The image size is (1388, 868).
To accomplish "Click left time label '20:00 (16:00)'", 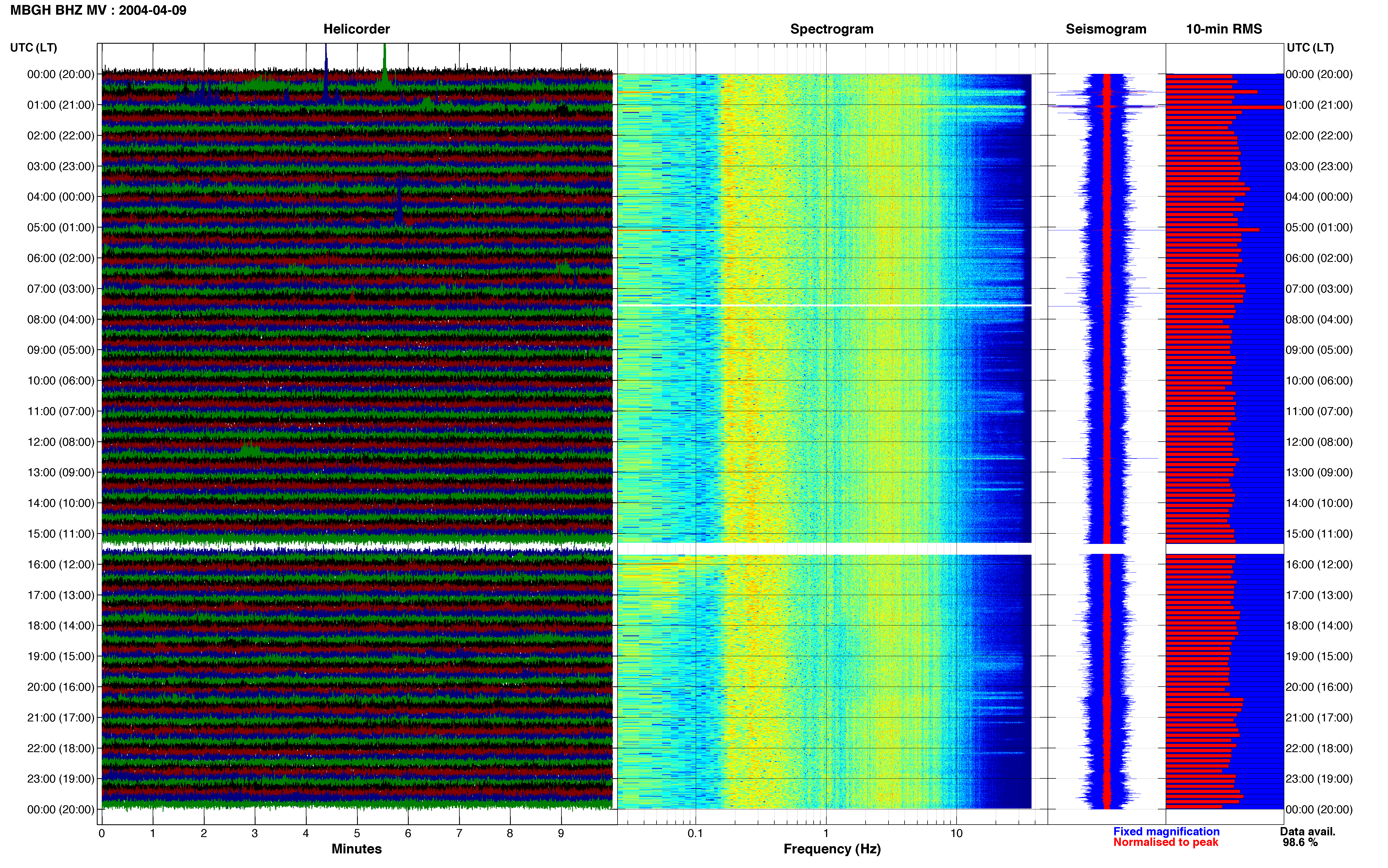I will click(61, 687).
